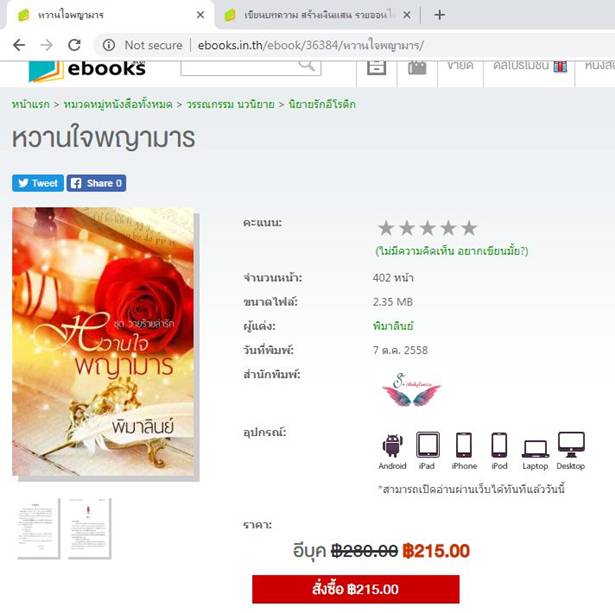Close the หวานใจพญามาร tab

tap(200, 15)
